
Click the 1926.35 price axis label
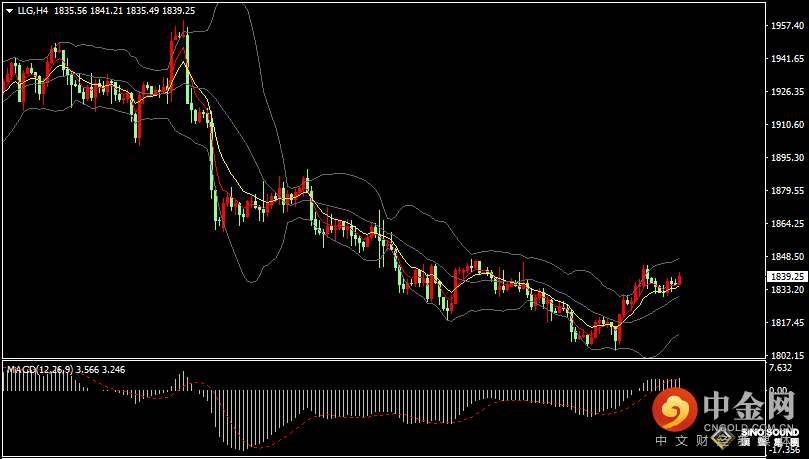tap(788, 92)
